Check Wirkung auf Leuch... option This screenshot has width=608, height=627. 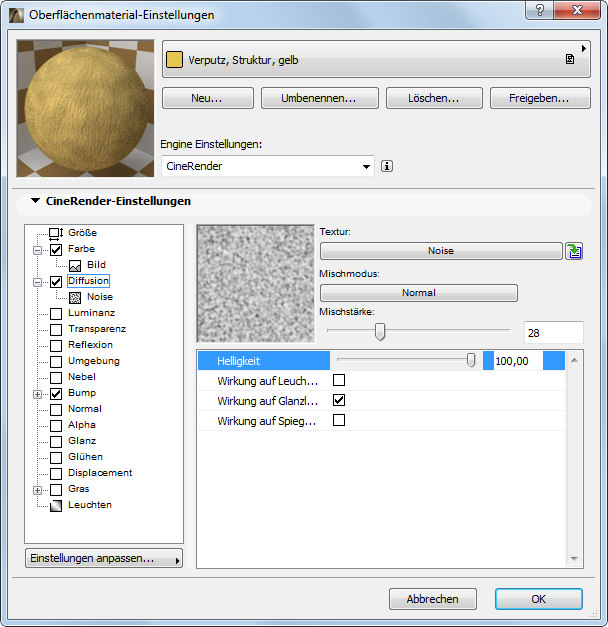point(339,380)
